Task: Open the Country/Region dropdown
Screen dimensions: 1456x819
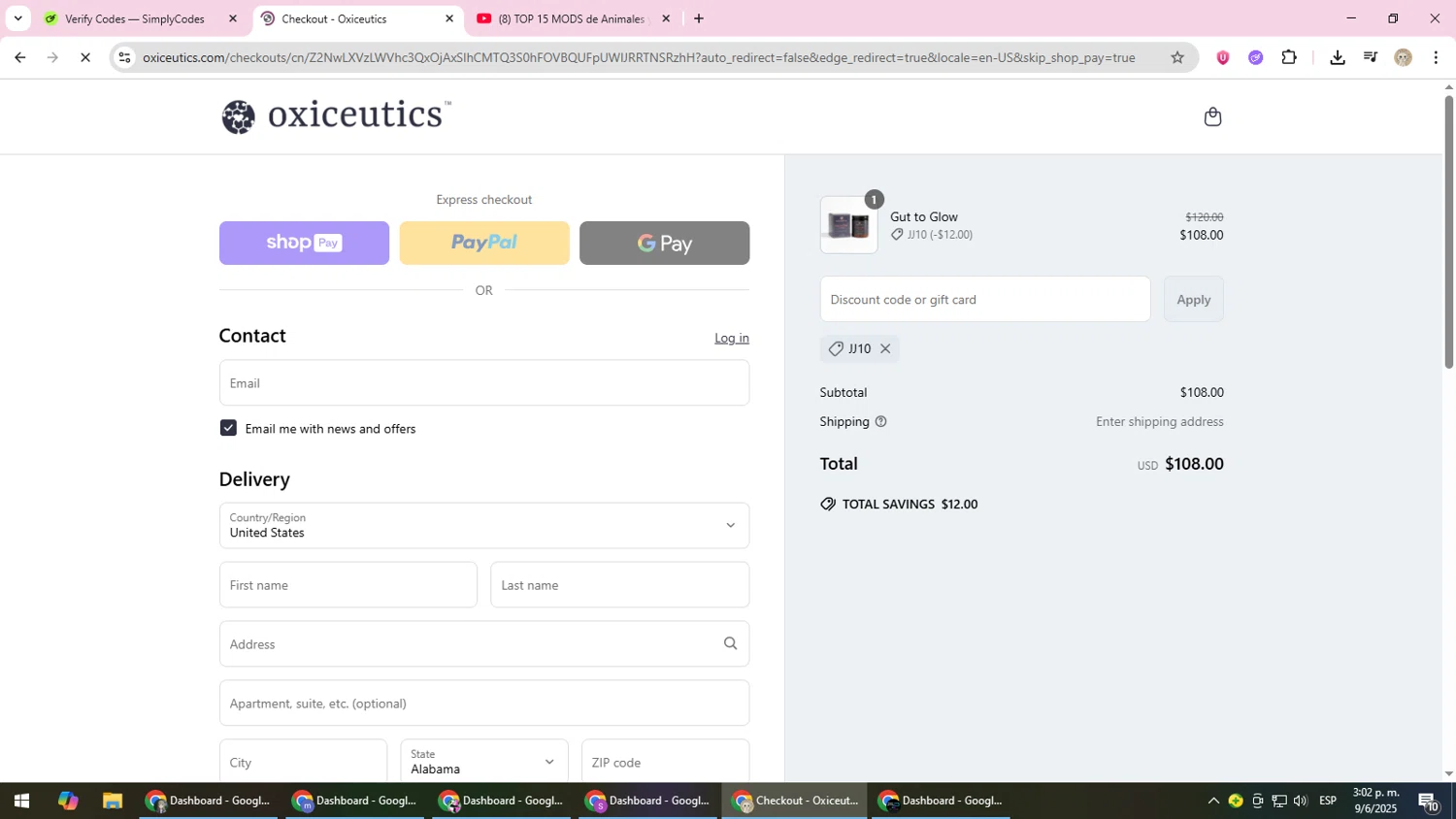Action: tap(484, 525)
